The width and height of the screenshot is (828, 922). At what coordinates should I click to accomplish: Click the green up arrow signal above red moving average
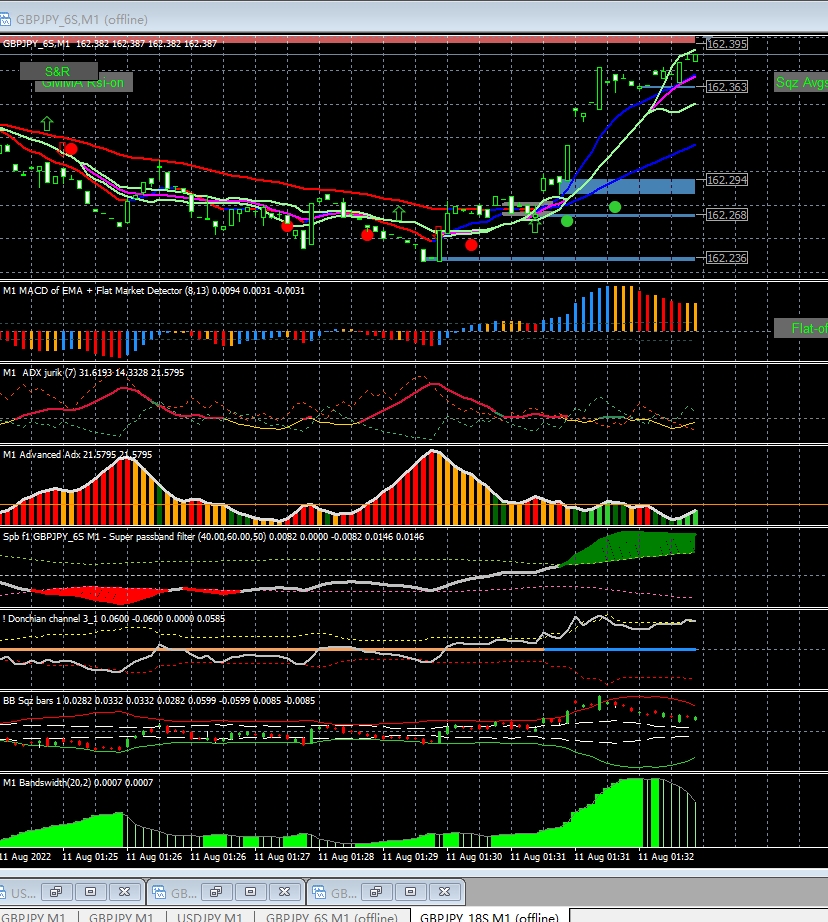tap(46, 123)
